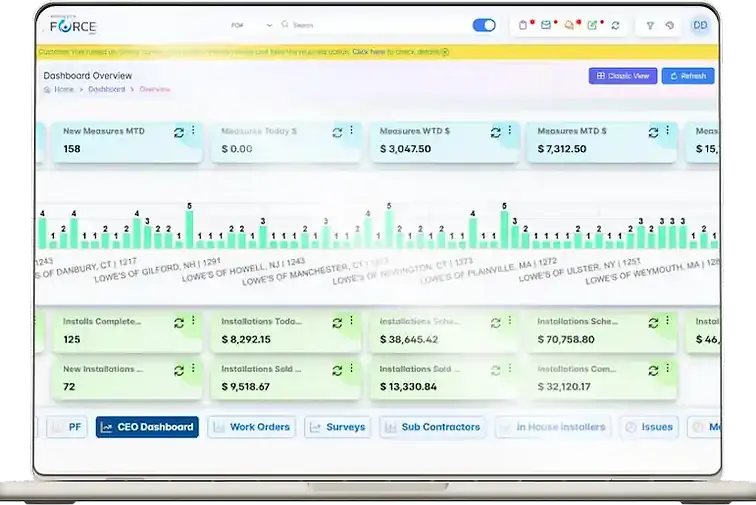
Task: Click the Dashboard breadcrumb link
Action: point(107,89)
